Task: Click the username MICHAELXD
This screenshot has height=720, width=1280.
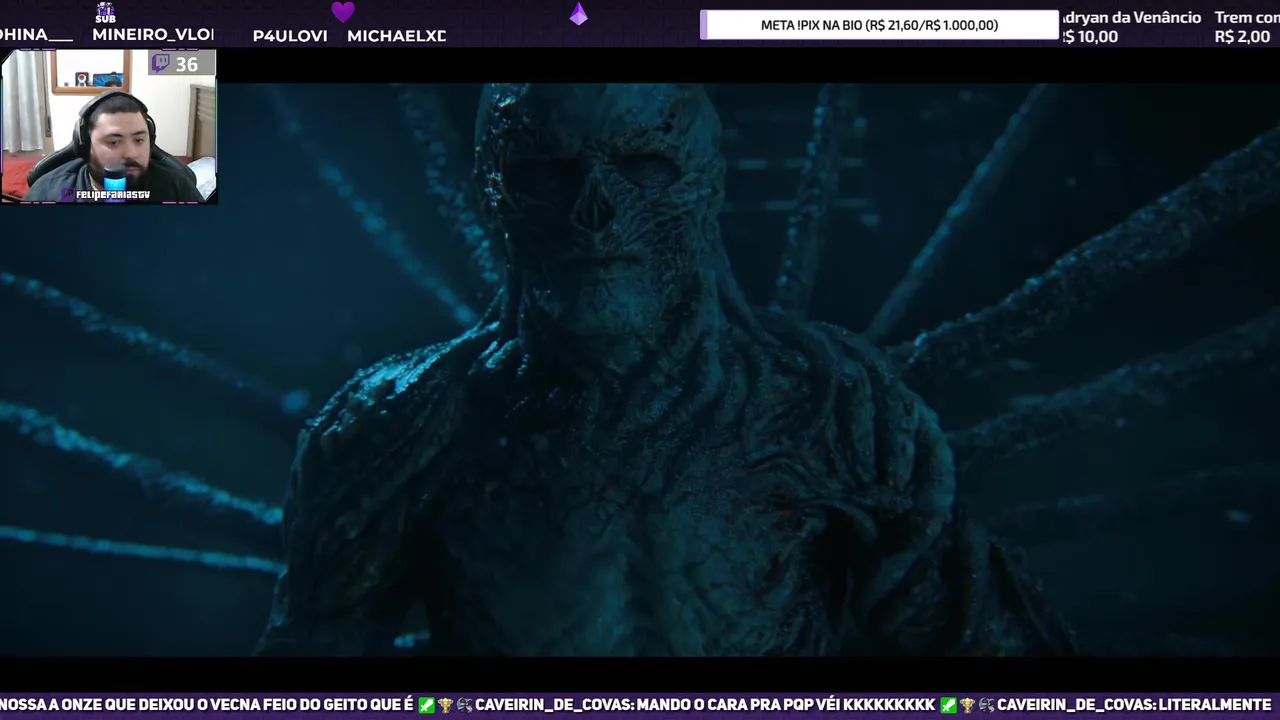Action: pyautogui.click(x=397, y=36)
